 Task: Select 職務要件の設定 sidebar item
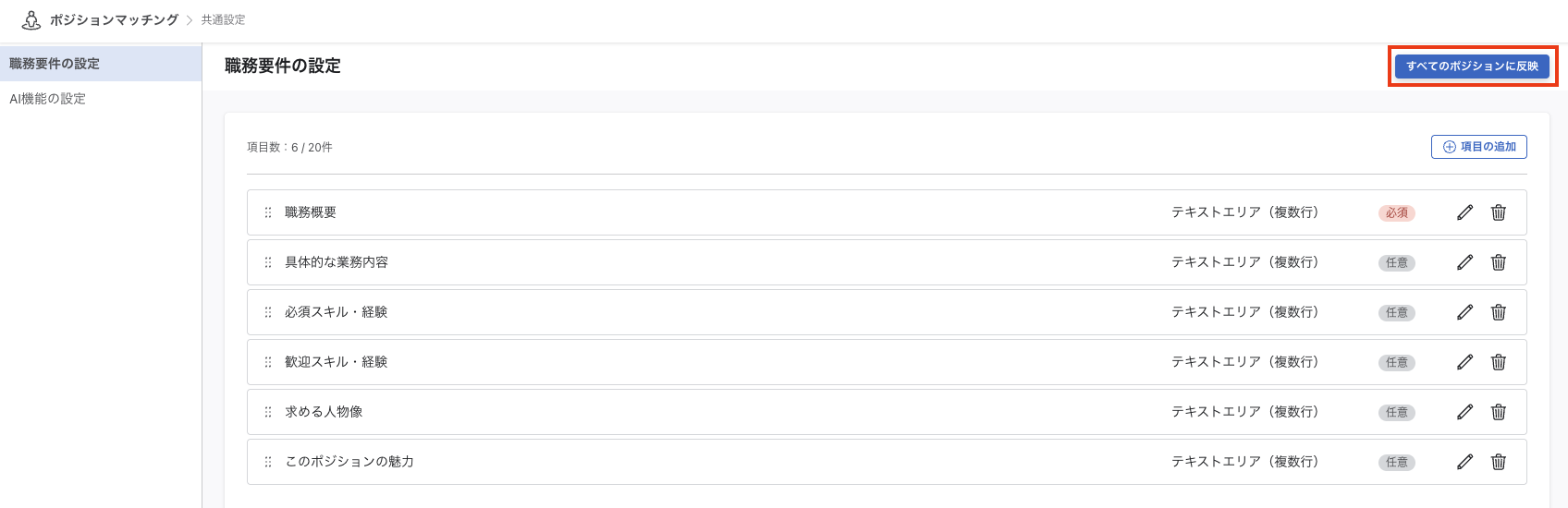click(x=101, y=64)
